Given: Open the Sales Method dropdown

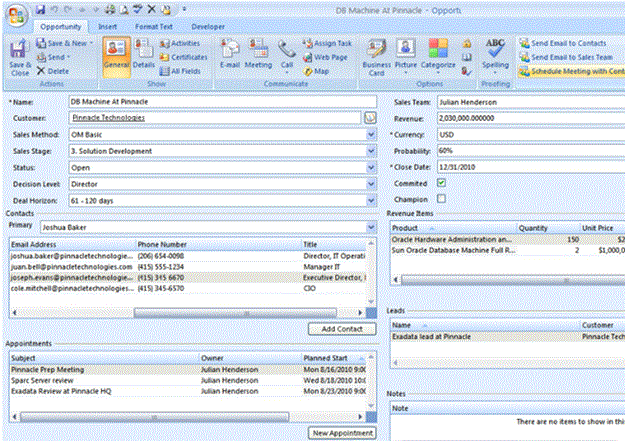Looking at the screenshot, I should (x=371, y=135).
